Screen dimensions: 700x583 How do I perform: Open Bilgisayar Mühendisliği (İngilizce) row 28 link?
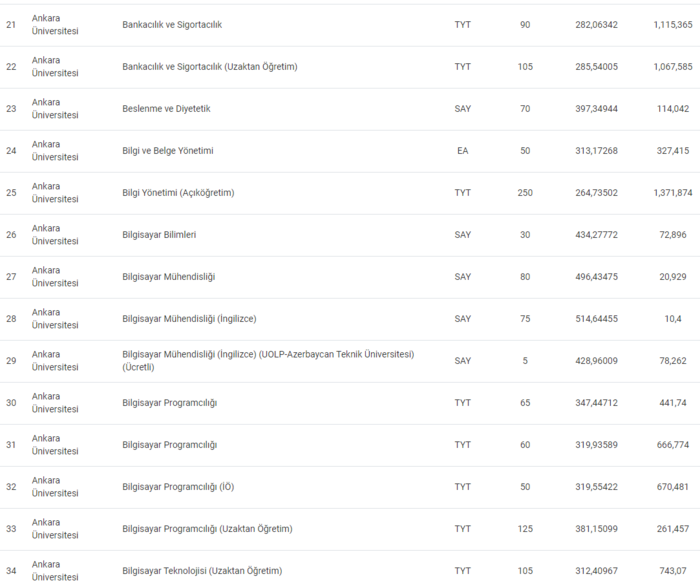(x=189, y=319)
